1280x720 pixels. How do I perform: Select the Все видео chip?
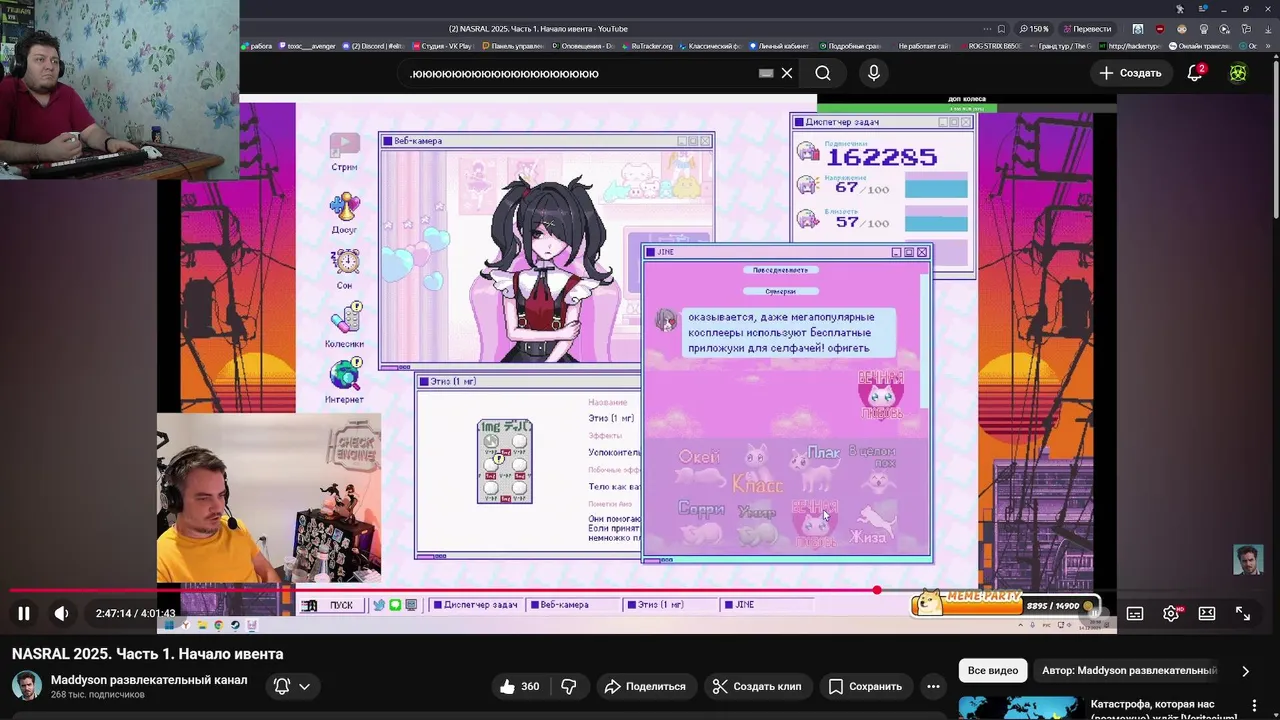[993, 670]
